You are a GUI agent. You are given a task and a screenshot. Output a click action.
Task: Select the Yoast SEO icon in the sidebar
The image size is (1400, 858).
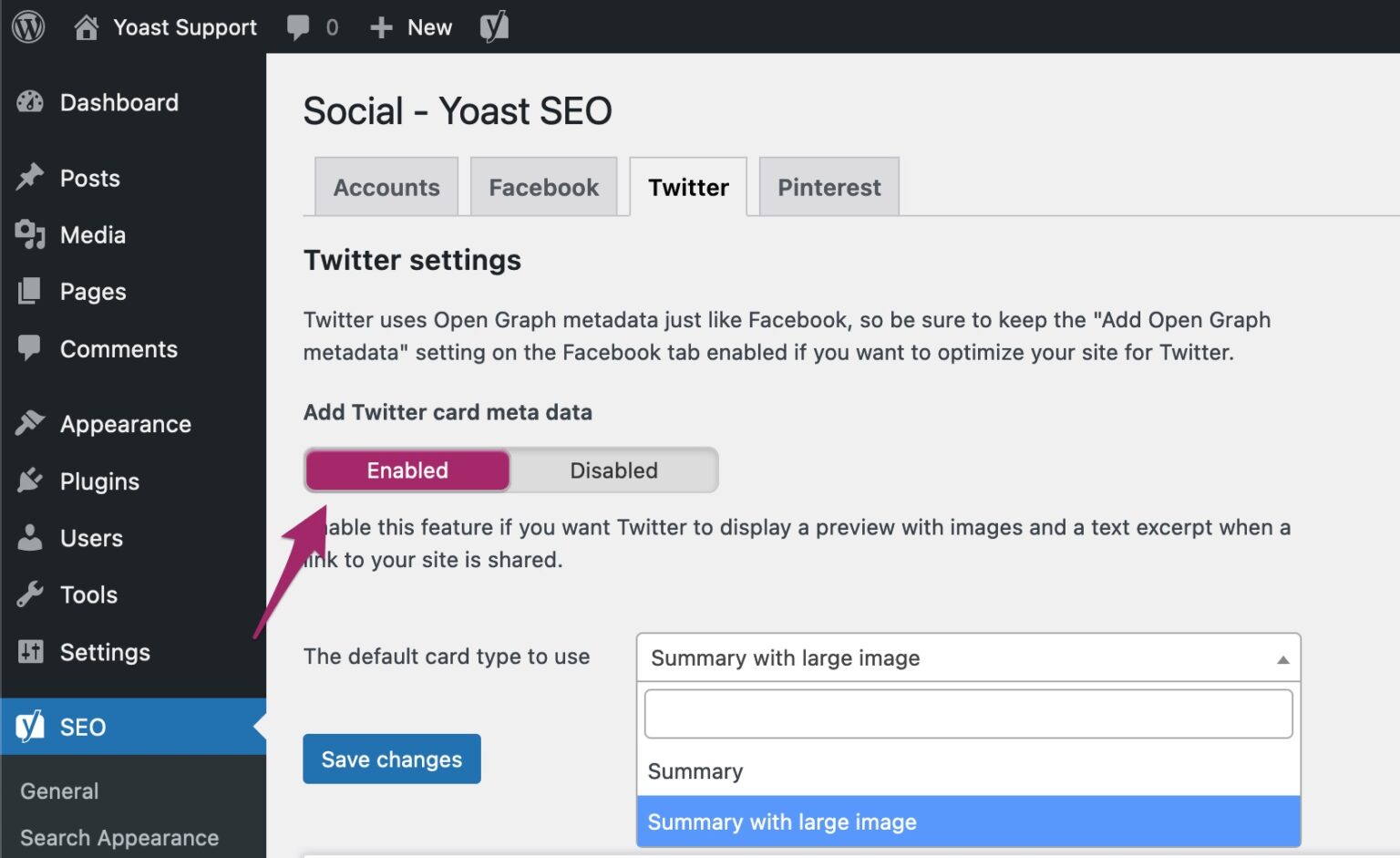click(30, 727)
